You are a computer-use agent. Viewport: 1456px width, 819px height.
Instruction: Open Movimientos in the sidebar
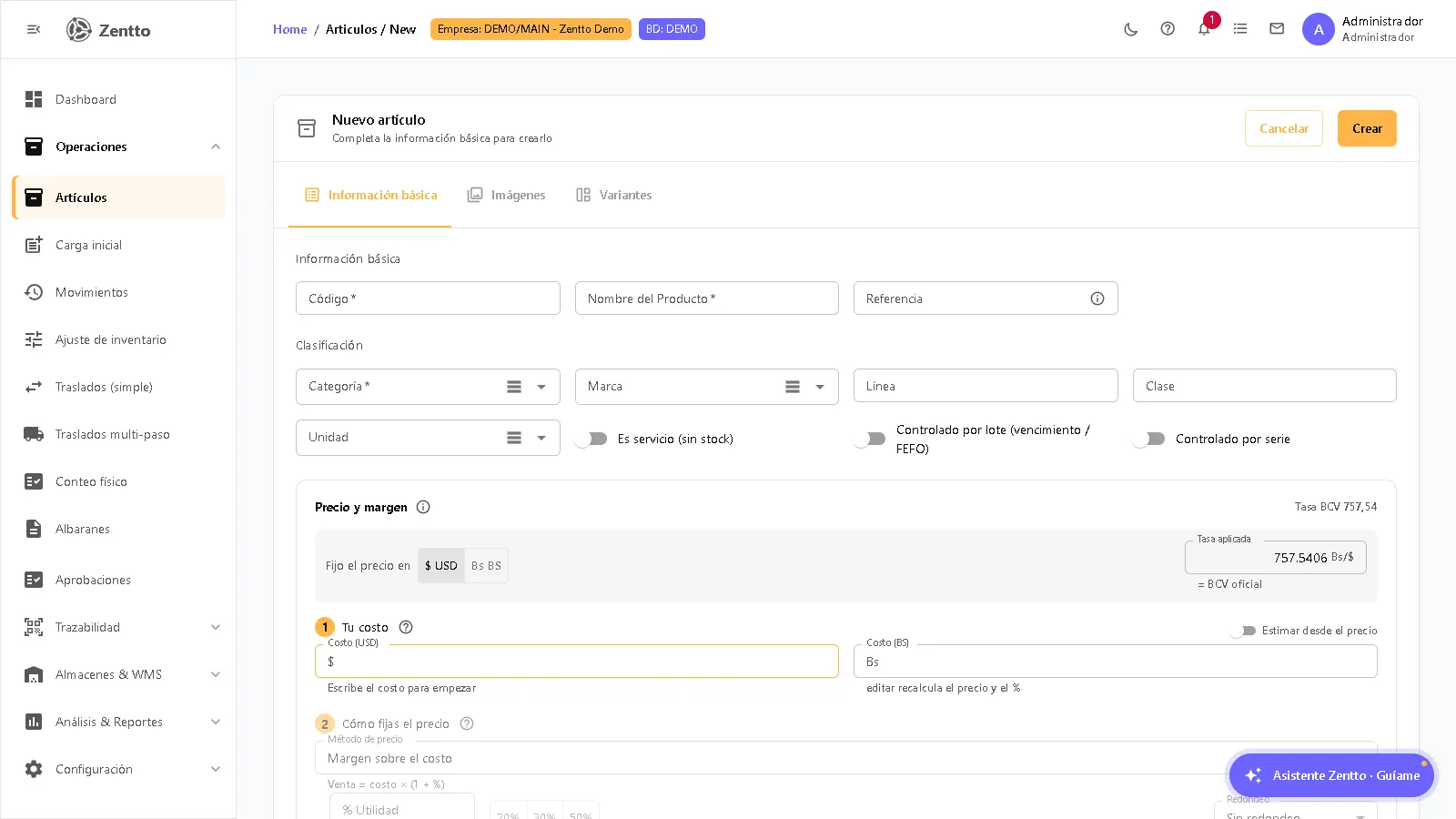coord(118,292)
